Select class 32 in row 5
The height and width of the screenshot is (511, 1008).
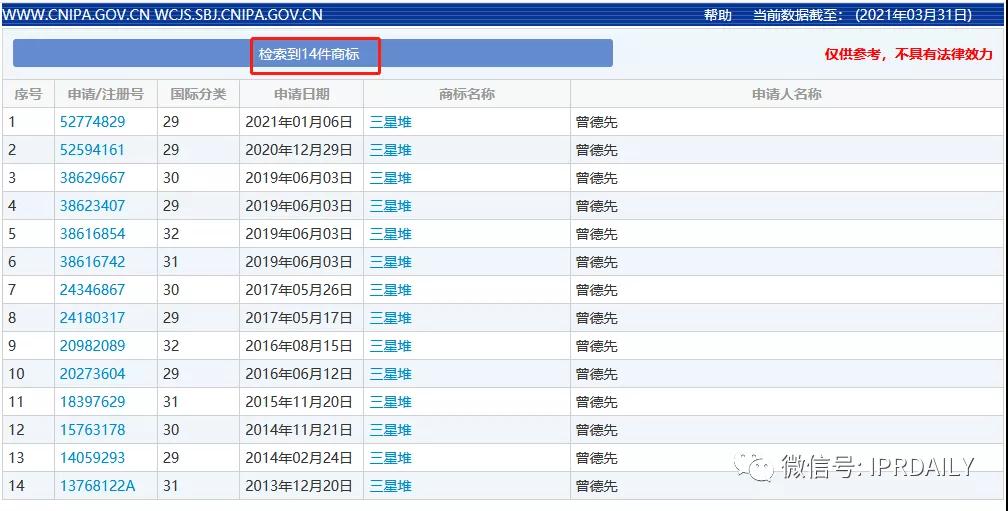click(x=171, y=233)
